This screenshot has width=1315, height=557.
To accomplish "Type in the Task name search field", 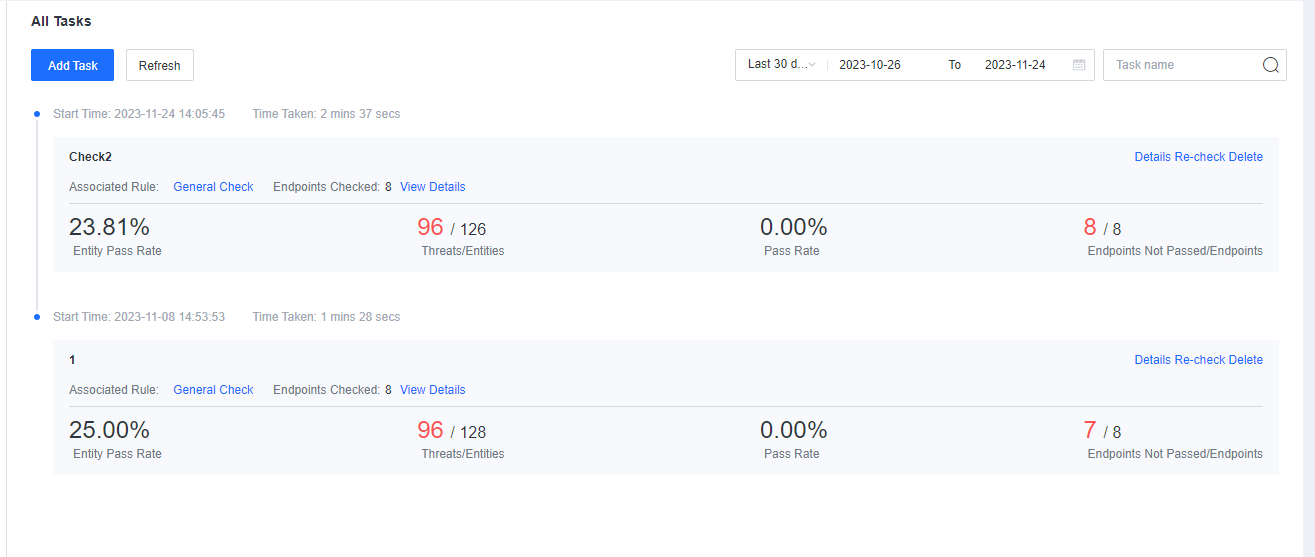I will (1182, 65).
